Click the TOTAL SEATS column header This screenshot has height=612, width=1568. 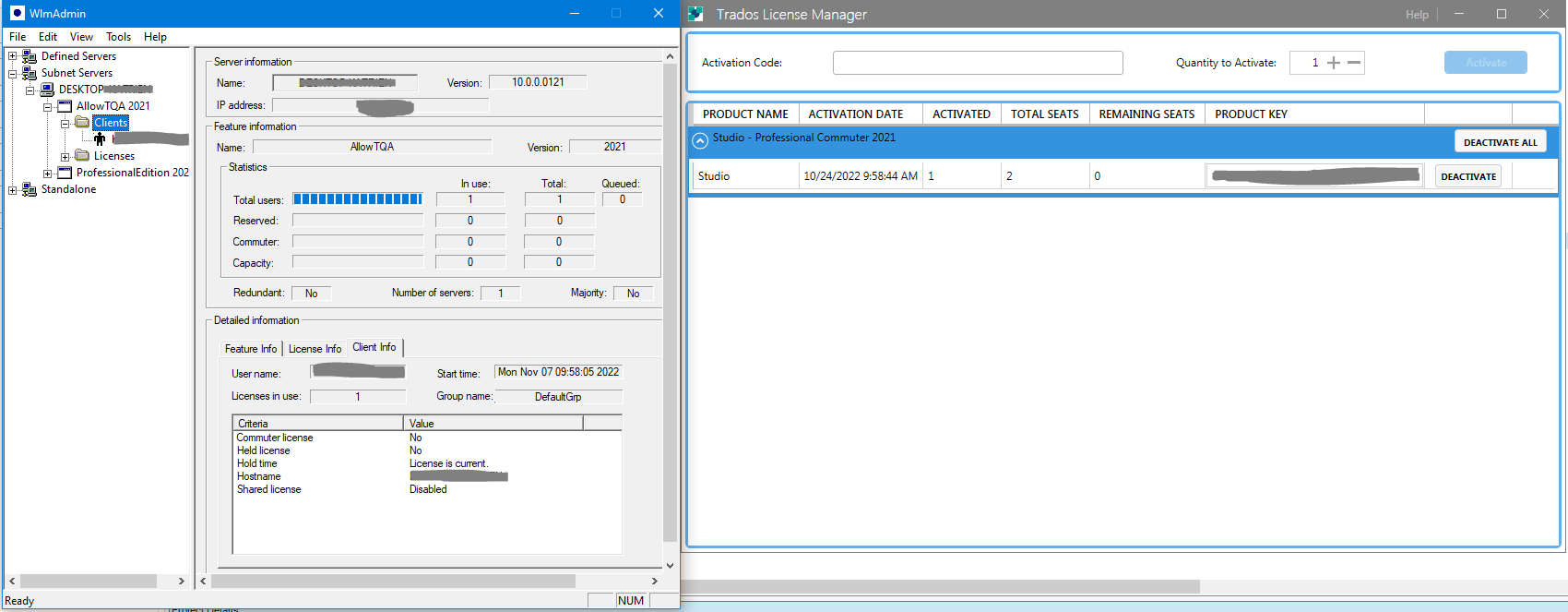click(x=1045, y=114)
